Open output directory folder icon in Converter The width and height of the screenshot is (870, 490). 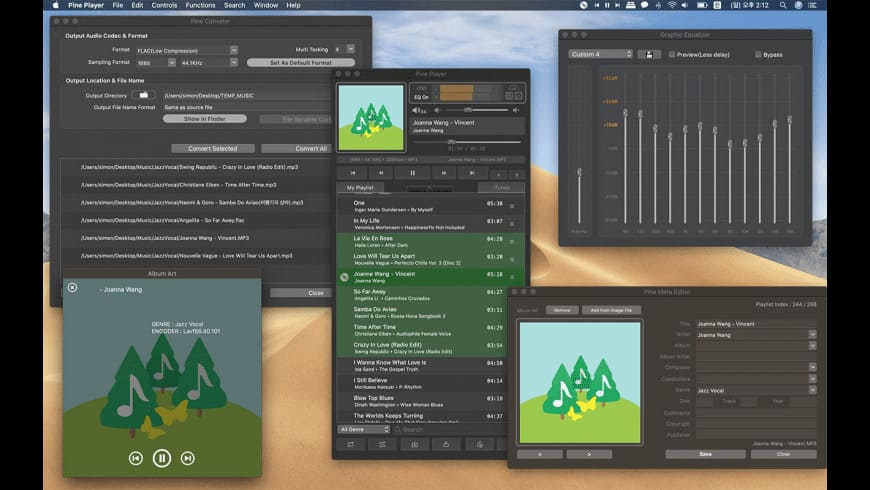pyautogui.click(x=143, y=95)
